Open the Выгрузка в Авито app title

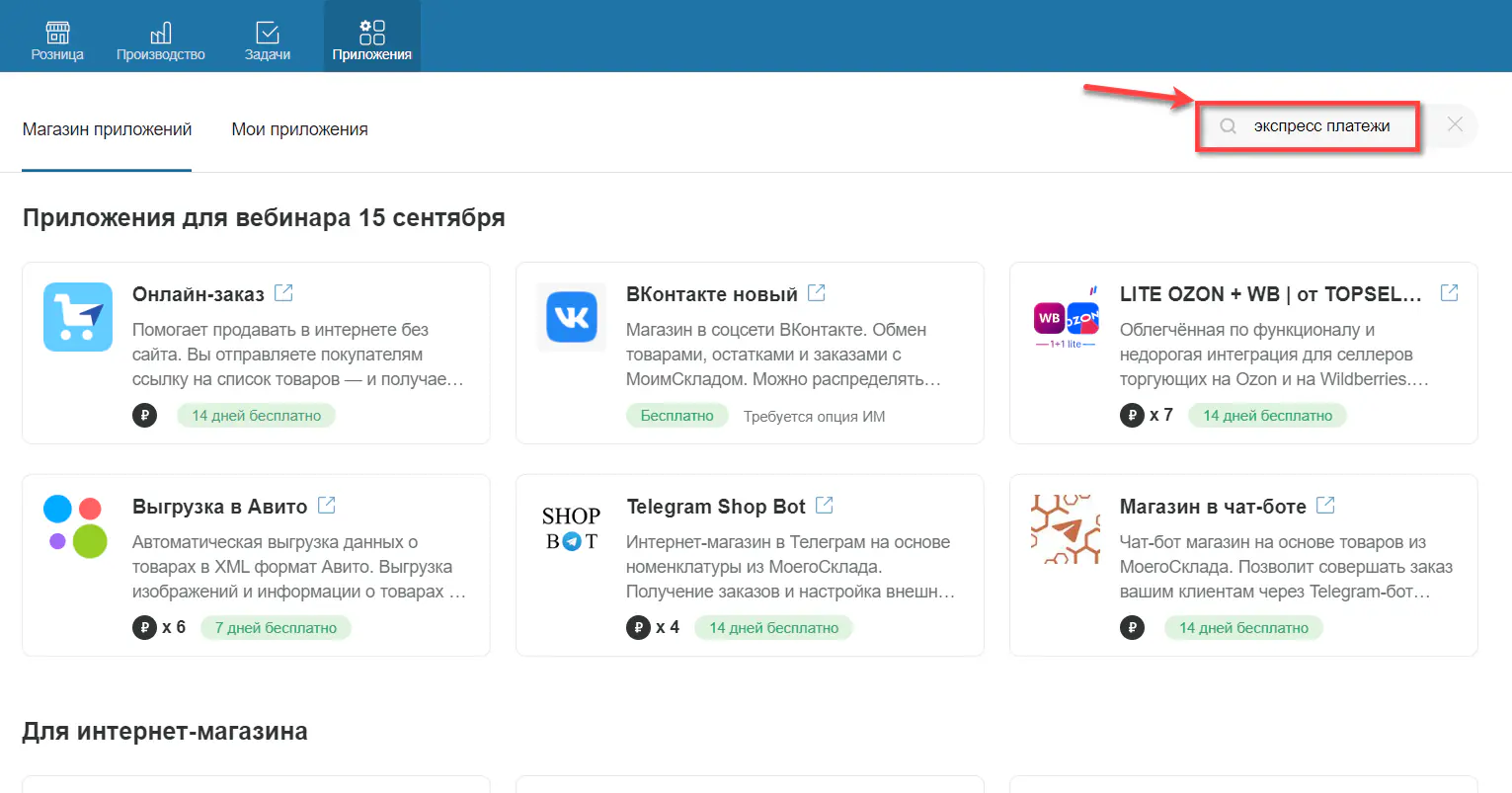(x=219, y=507)
